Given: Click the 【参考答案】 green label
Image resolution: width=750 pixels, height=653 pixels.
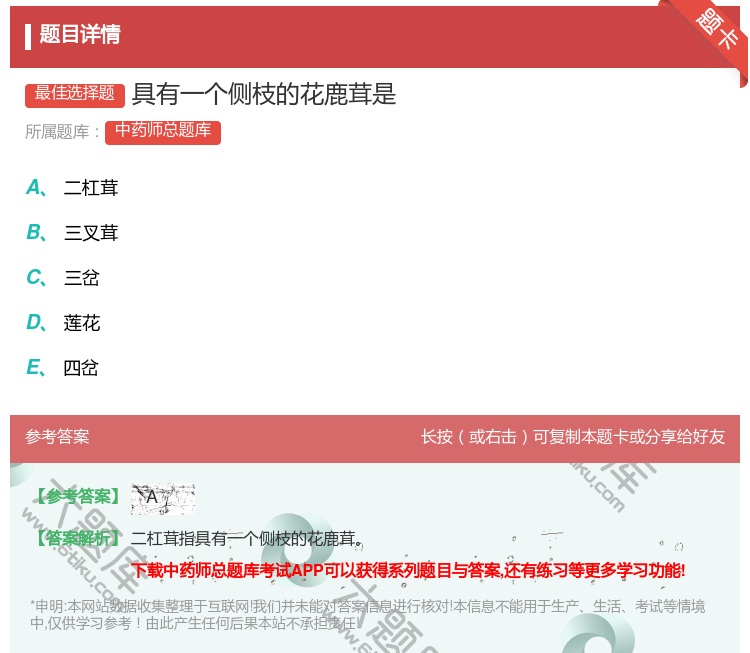Looking at the screenshot, I should pos(79,497).
